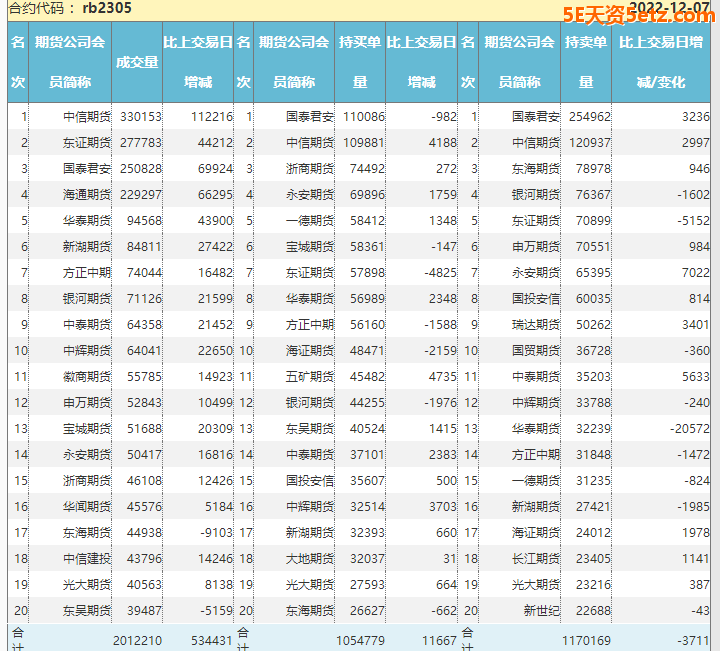The width and height of the screenshot is (720, 651).
Task: Click the 比上交易日增减/变化 header
Action: click(x=661, y=62)
